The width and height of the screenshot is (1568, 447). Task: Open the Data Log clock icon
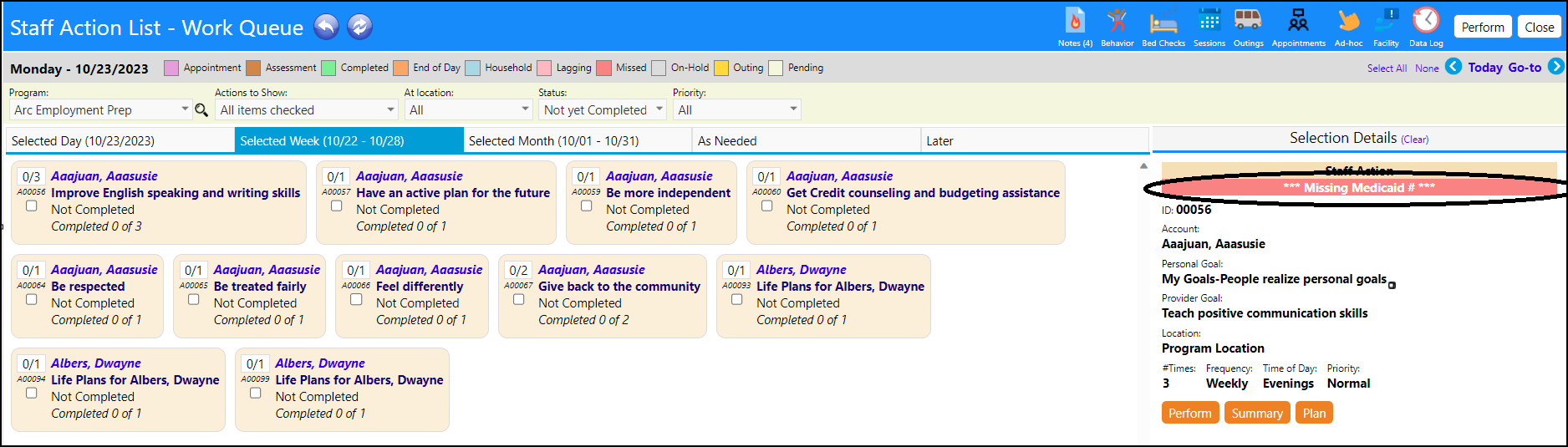1426,26
